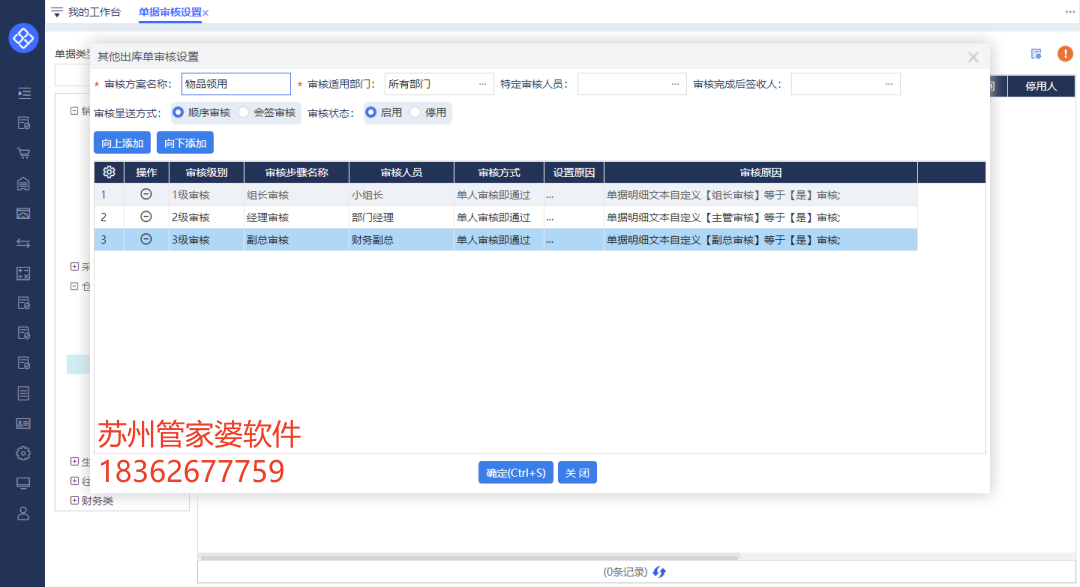The height and width of the screenshot is (587, 1080).
Task: Click the orange alert icon at top right
Action: tap(1064, 54)
